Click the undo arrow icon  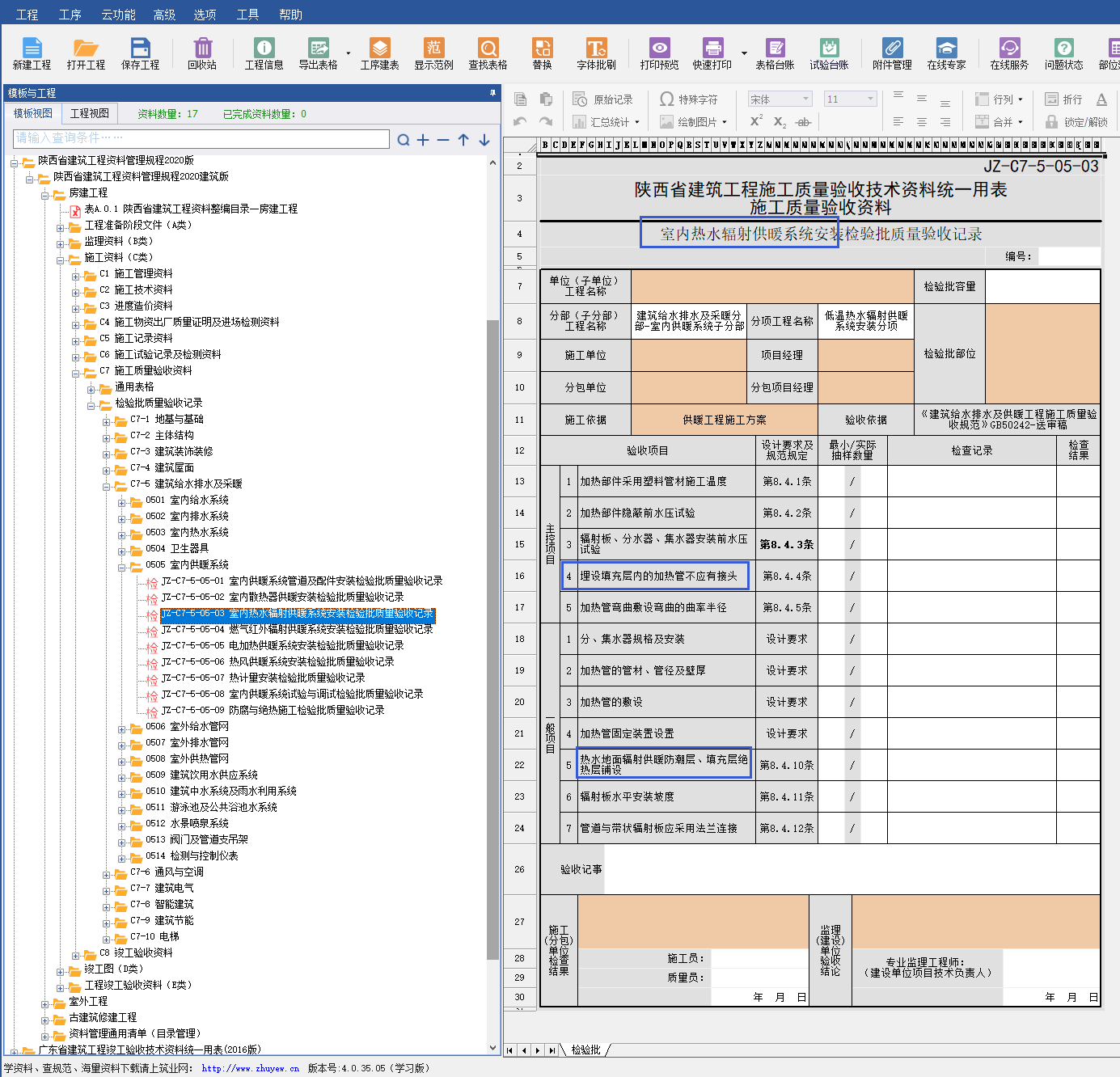tap(521, 122)
